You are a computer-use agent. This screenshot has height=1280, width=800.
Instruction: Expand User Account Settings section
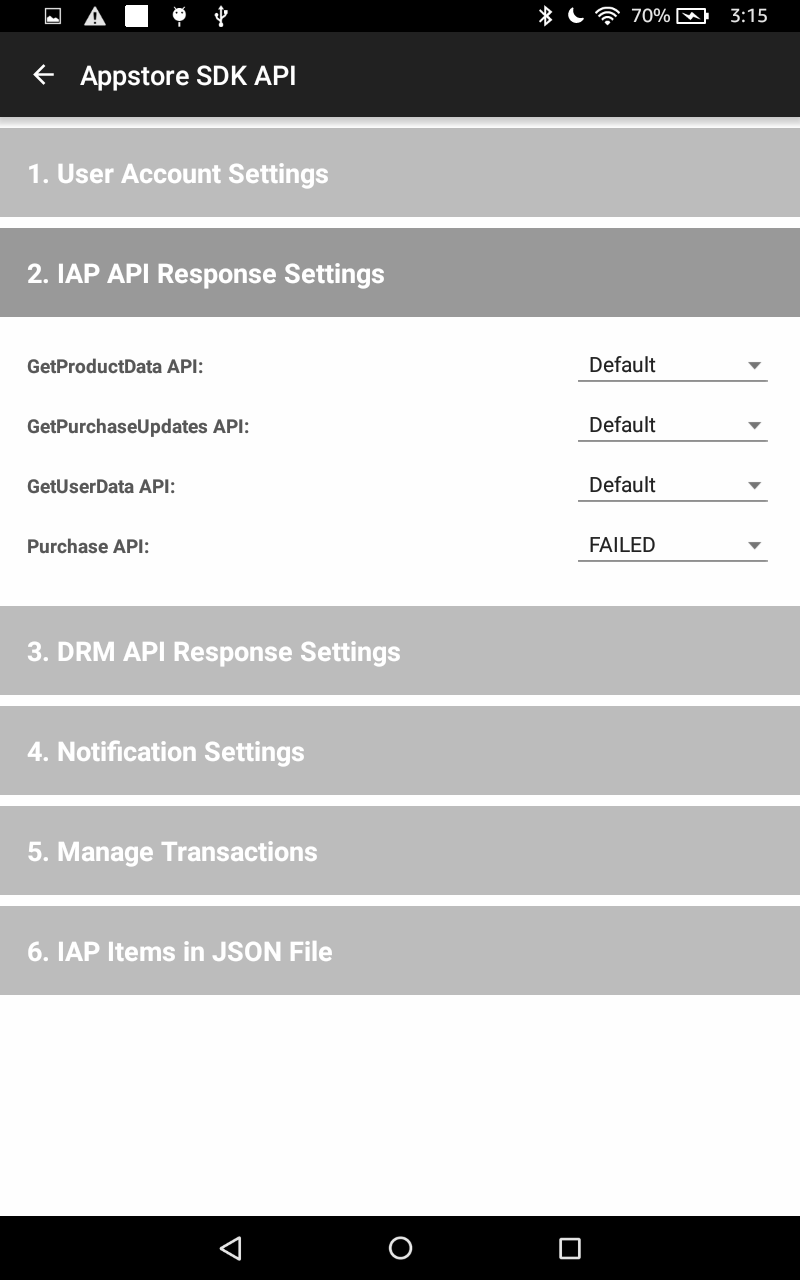pos(400,172)
